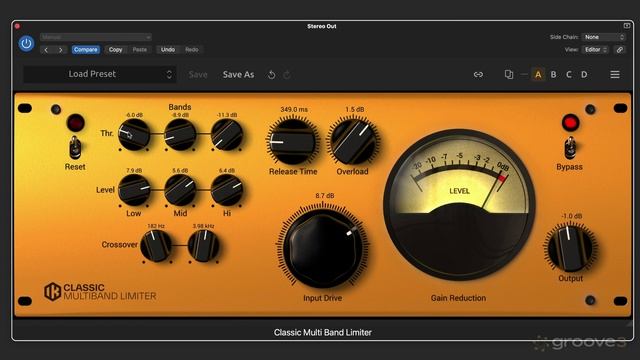Click the Reset indicator light

(x=75, y=122)
